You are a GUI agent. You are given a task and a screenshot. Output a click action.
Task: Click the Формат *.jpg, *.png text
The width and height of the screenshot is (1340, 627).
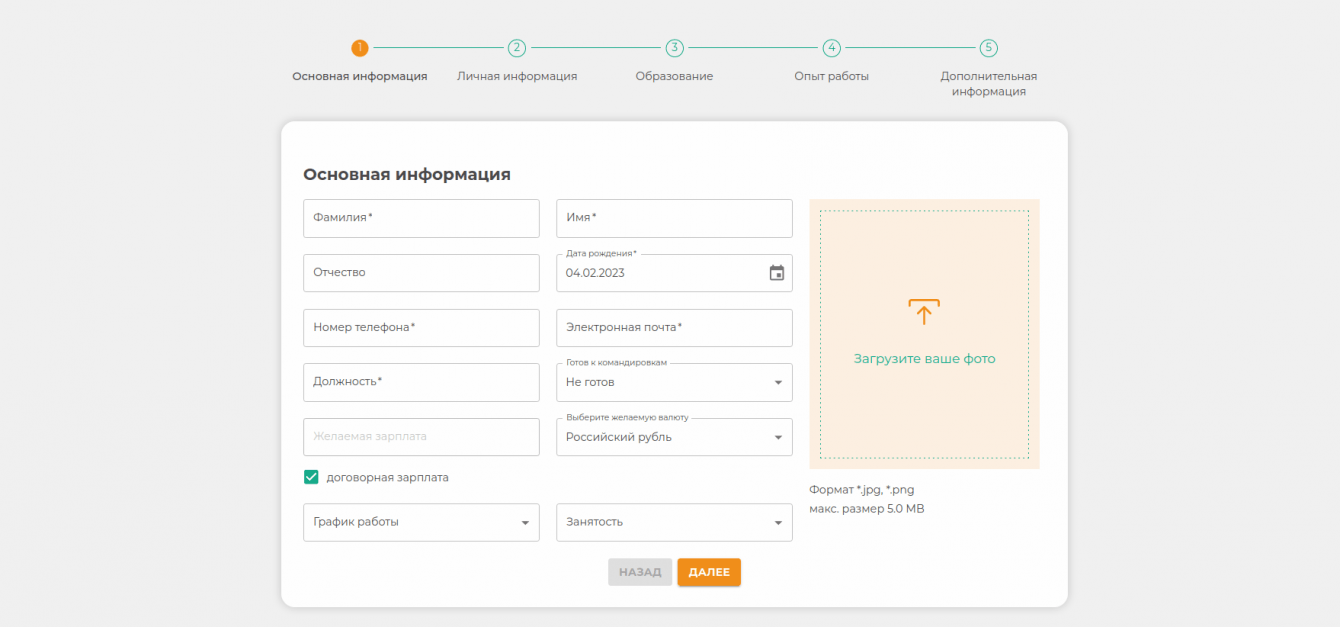click(x=862, y=490)
